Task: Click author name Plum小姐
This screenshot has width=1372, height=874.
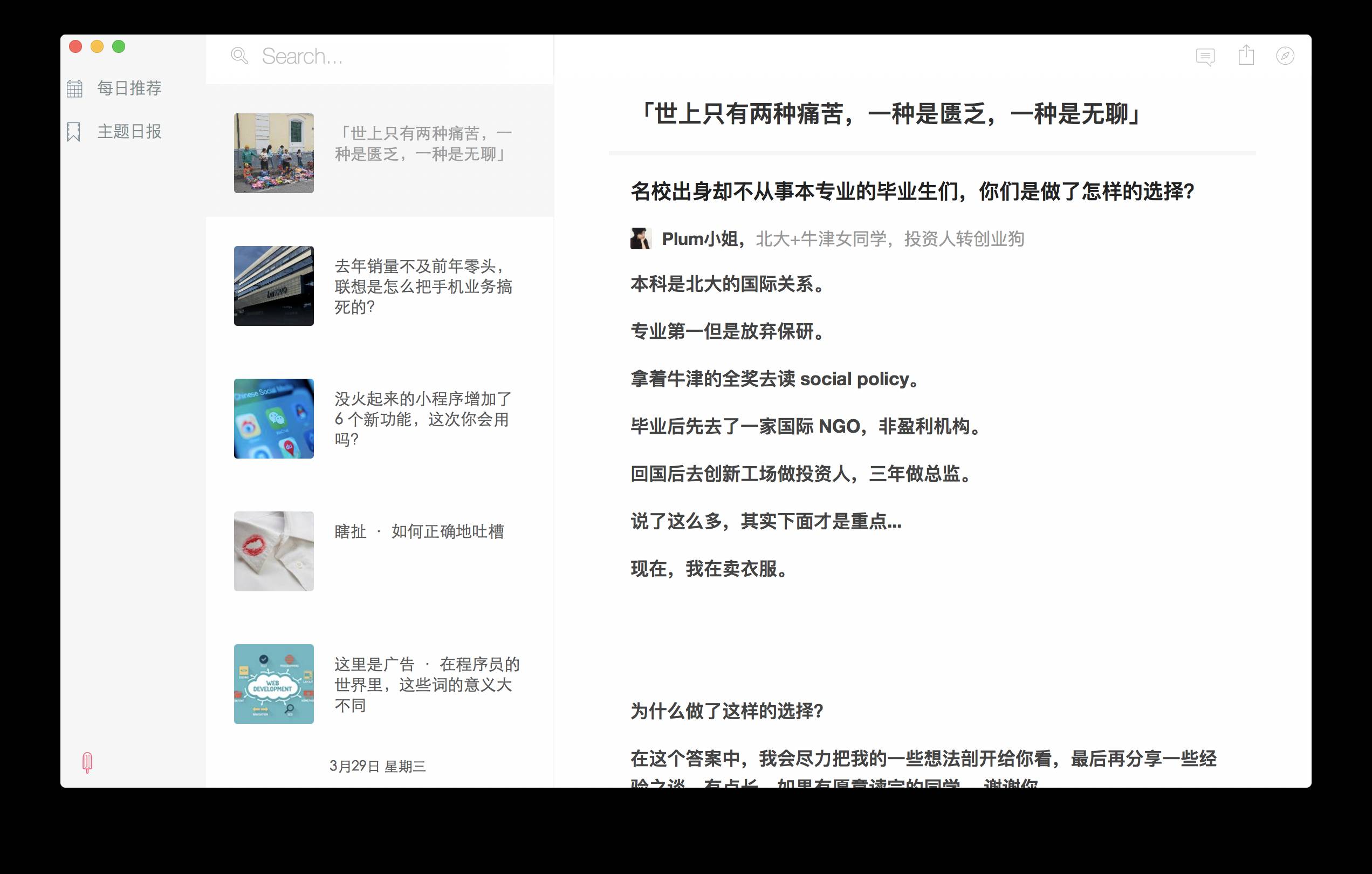Action: (699, 239)
